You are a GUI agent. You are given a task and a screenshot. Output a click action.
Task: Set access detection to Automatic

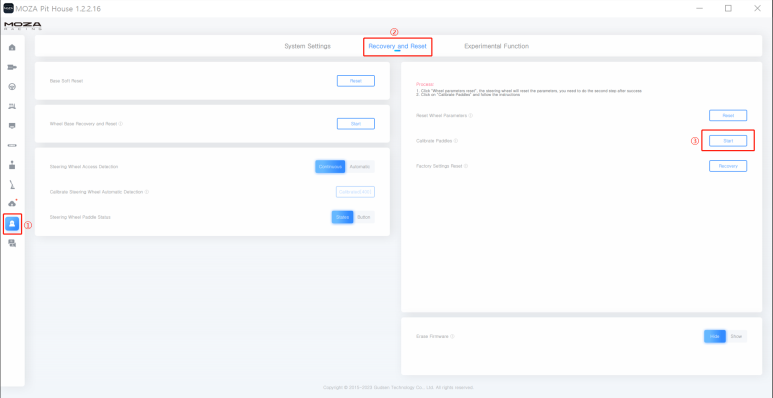point(360,167)
